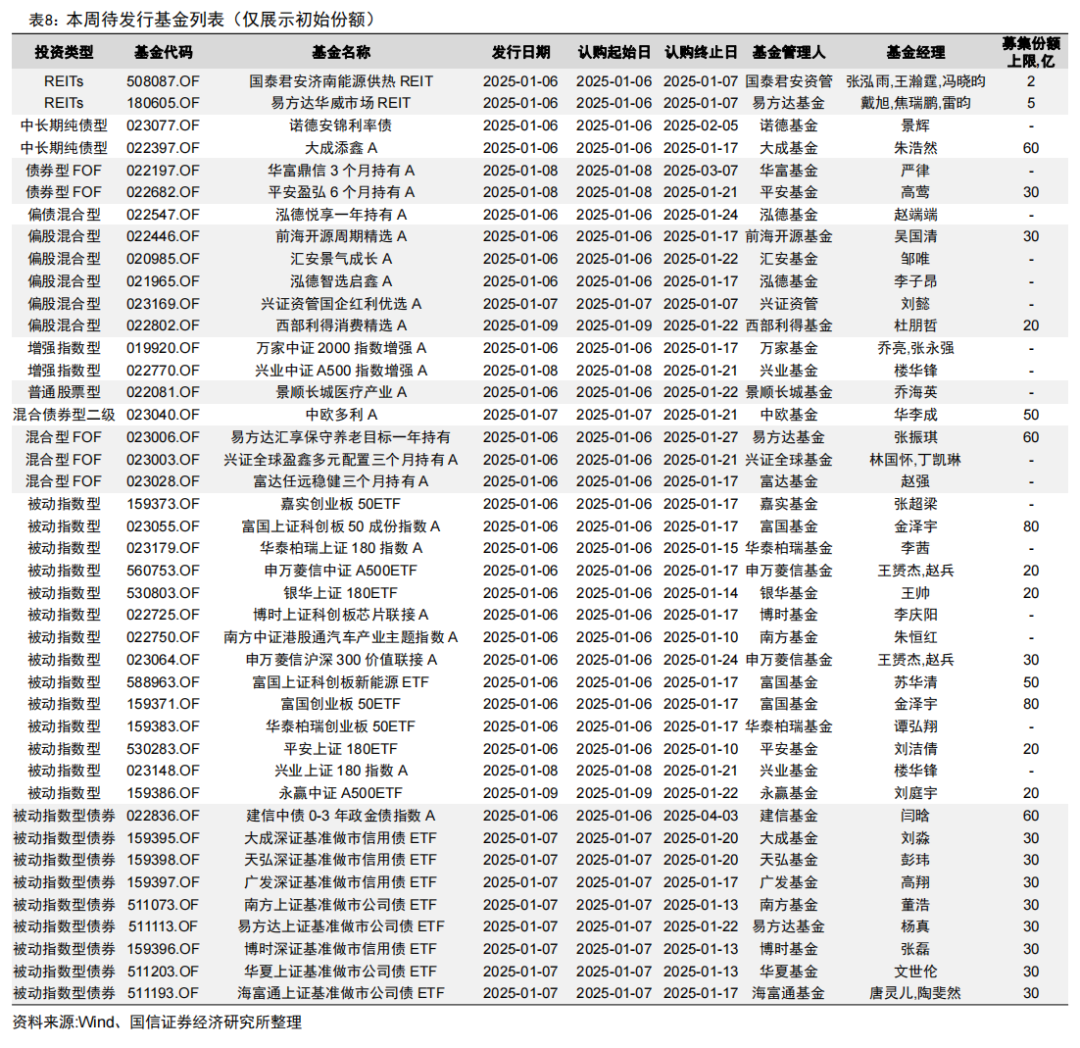Screen dimensions: 1080x1048
Task: Click fund name 海富通上证基准做市公司债 ETF
Action: 341,993
